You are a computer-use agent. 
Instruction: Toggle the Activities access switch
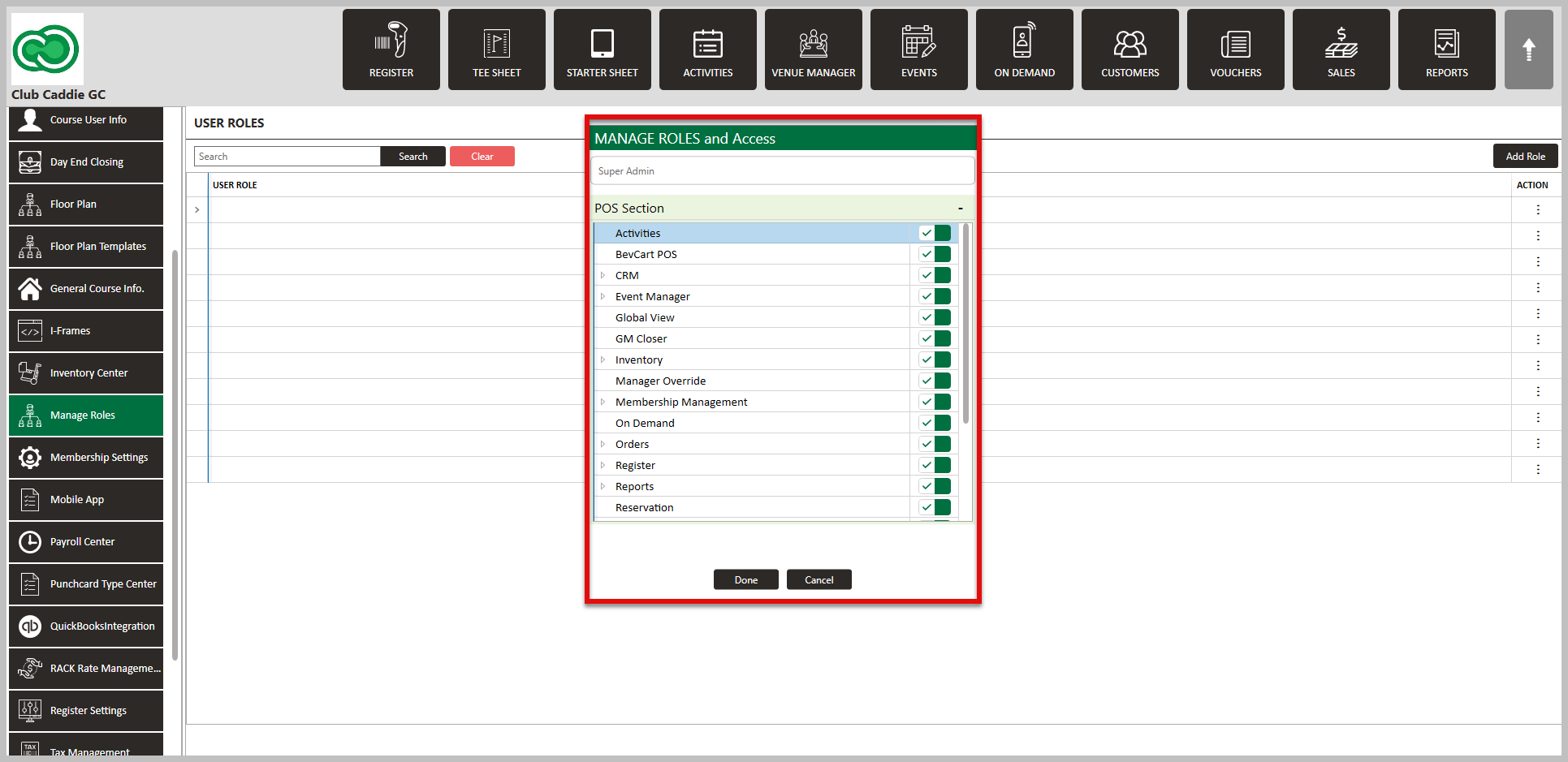pyautogui.click(x=935, y=233)
